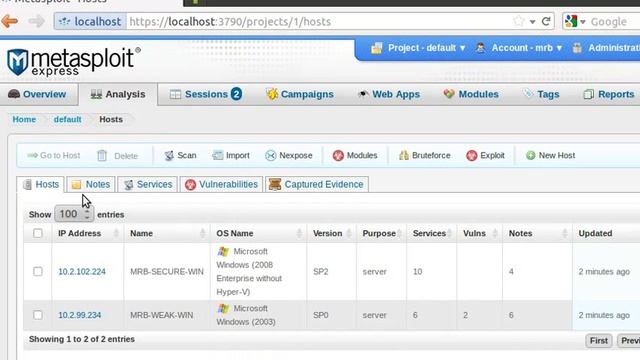This screenshot has width=640, height=360.
Task: Sort table by Version column
Action: [331, 233]
